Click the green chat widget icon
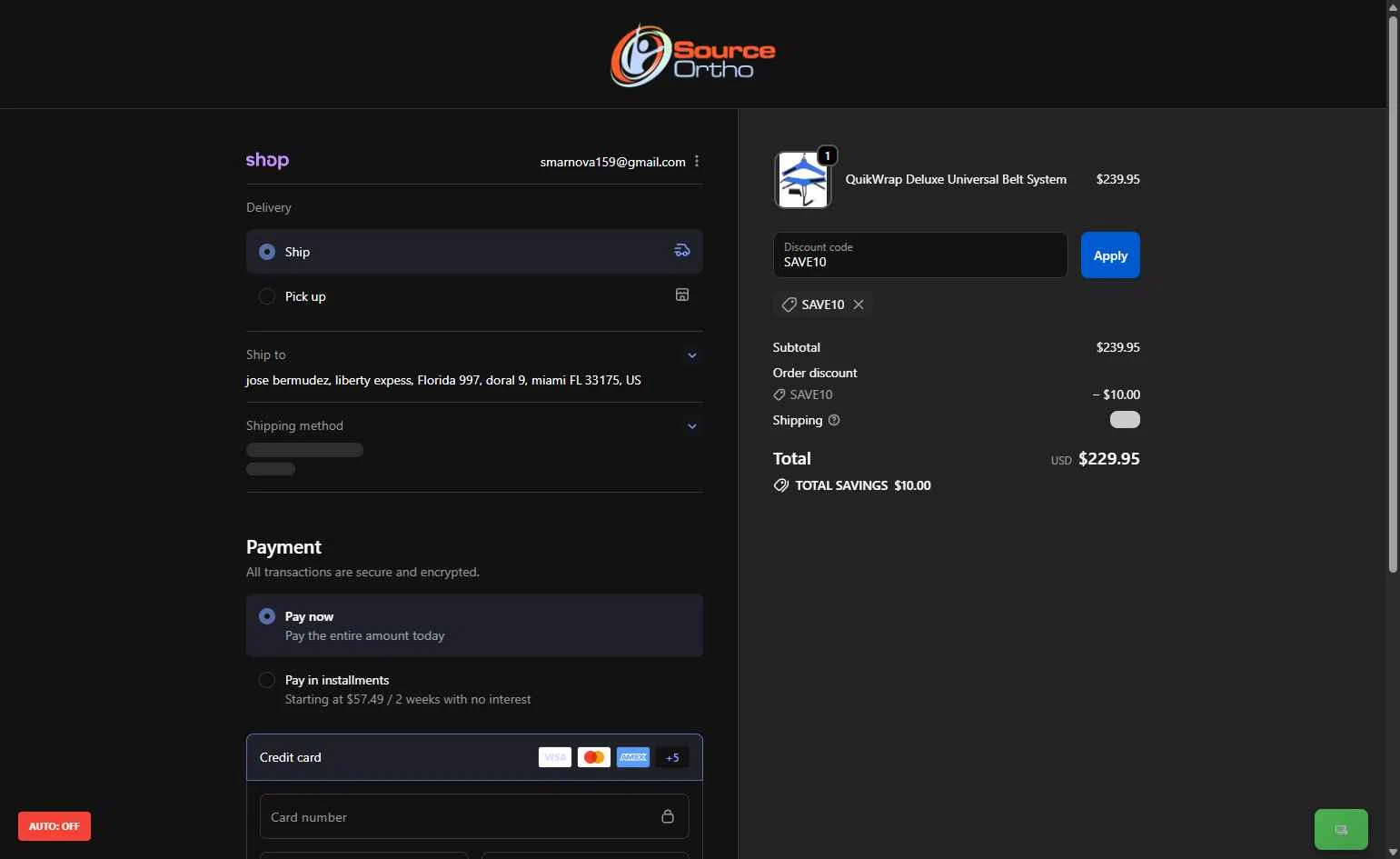Screen dimensions: 1400x859 (x=1341, y=829)
